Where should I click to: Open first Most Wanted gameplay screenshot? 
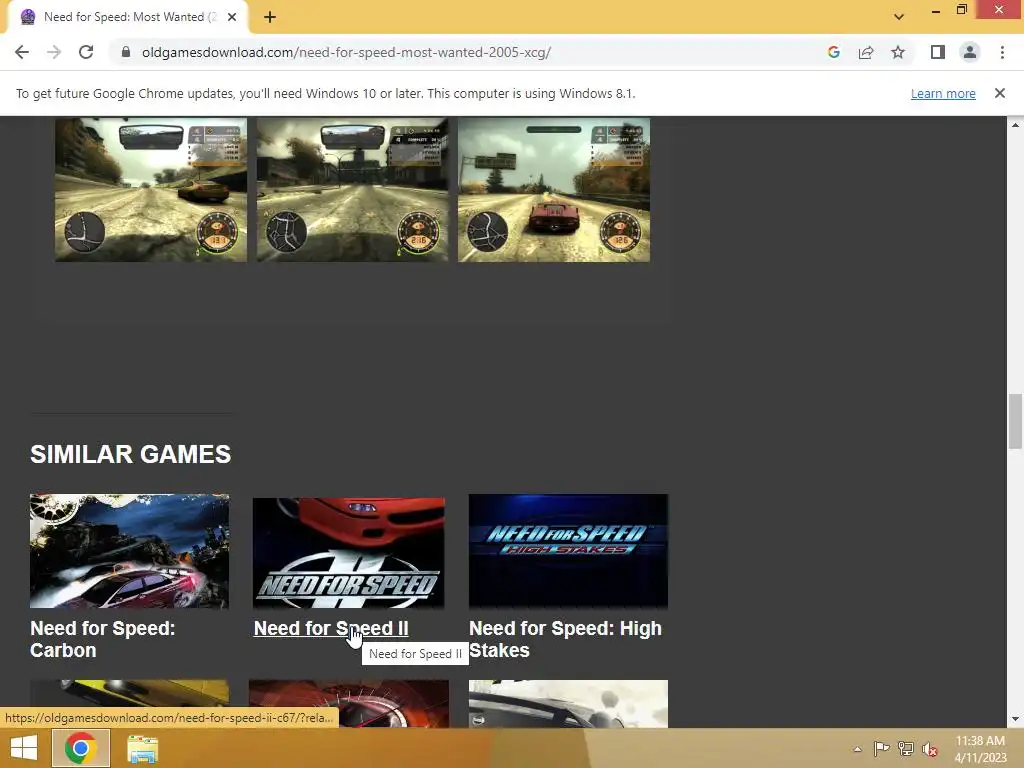pos(151,190)
